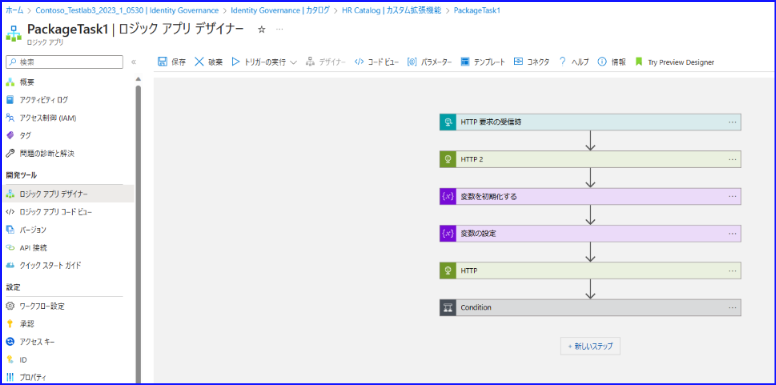Viewport: 776px width, 385px height.
Task: Click the 変数の設定 variable icon
Action: 448,234
